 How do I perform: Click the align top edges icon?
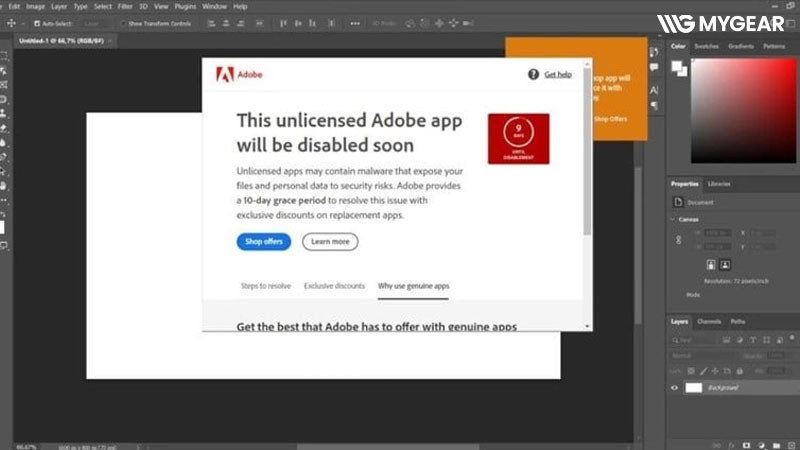point(283,23)
